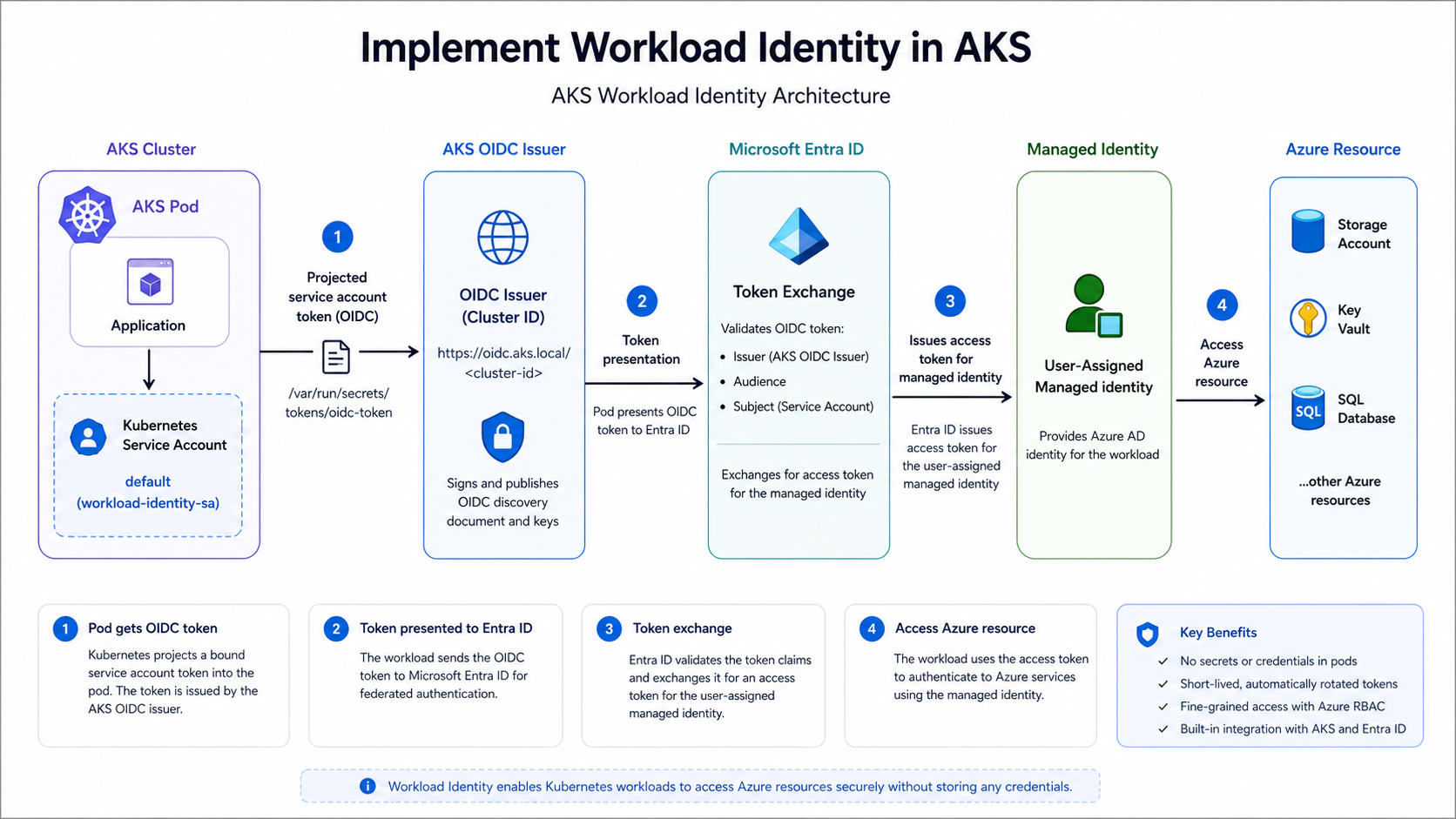1456x819 pixels.
Task: Click 'Kubernetes projects a bound service account token' paragraph
Action: point(172,681)
